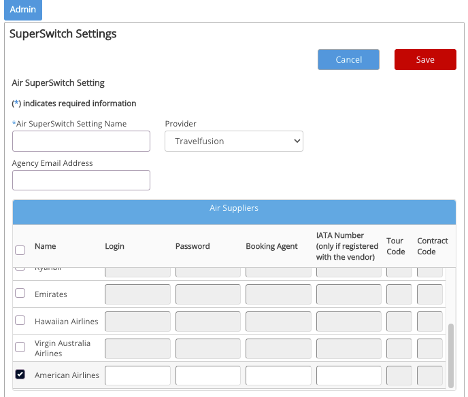Click the Virgin Australia Airlines label
The image size is (468, 397).
[x=62, y=348]
